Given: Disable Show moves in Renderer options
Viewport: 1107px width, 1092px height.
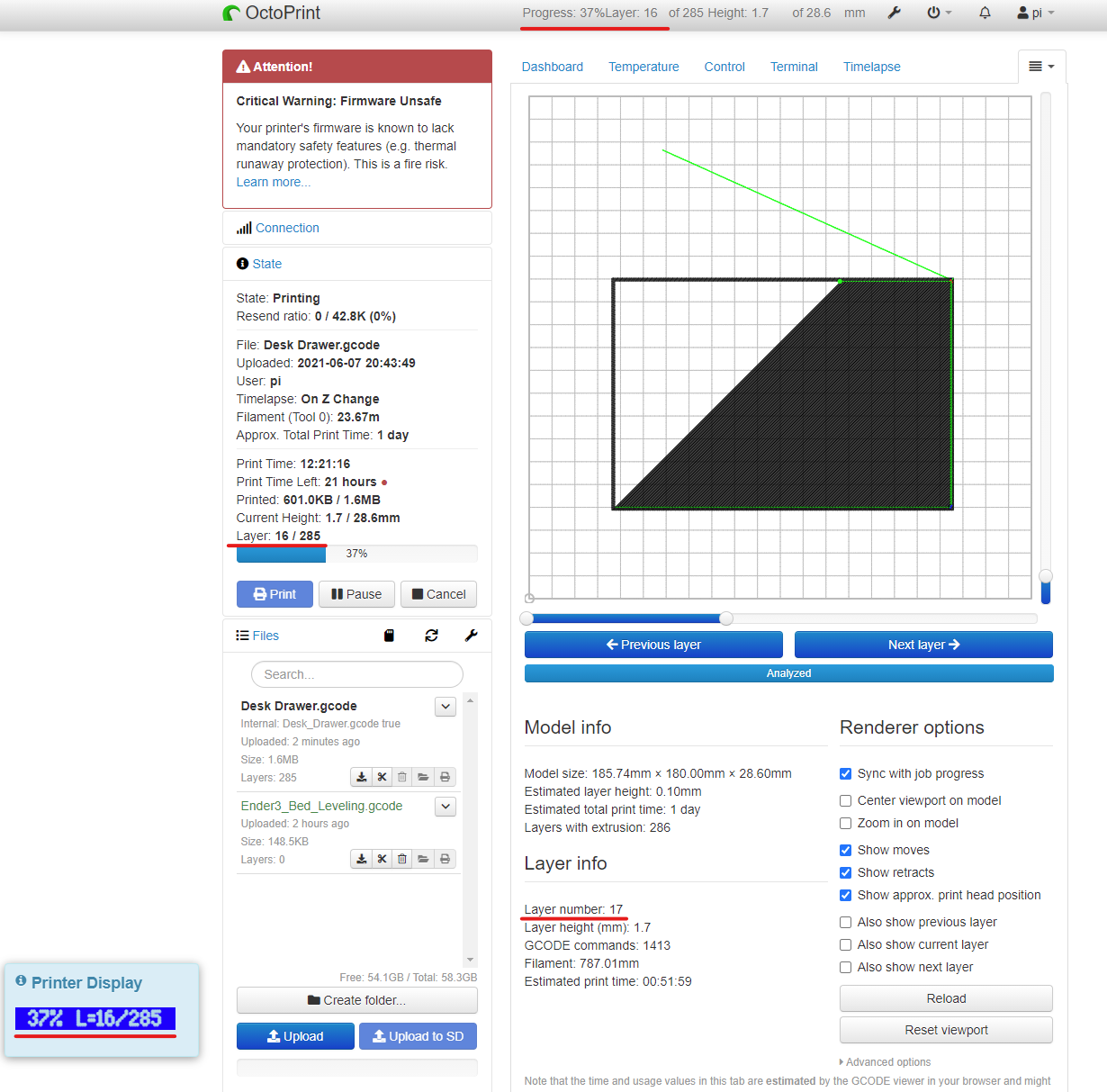Looking at the screenshot, I should 845,850.
